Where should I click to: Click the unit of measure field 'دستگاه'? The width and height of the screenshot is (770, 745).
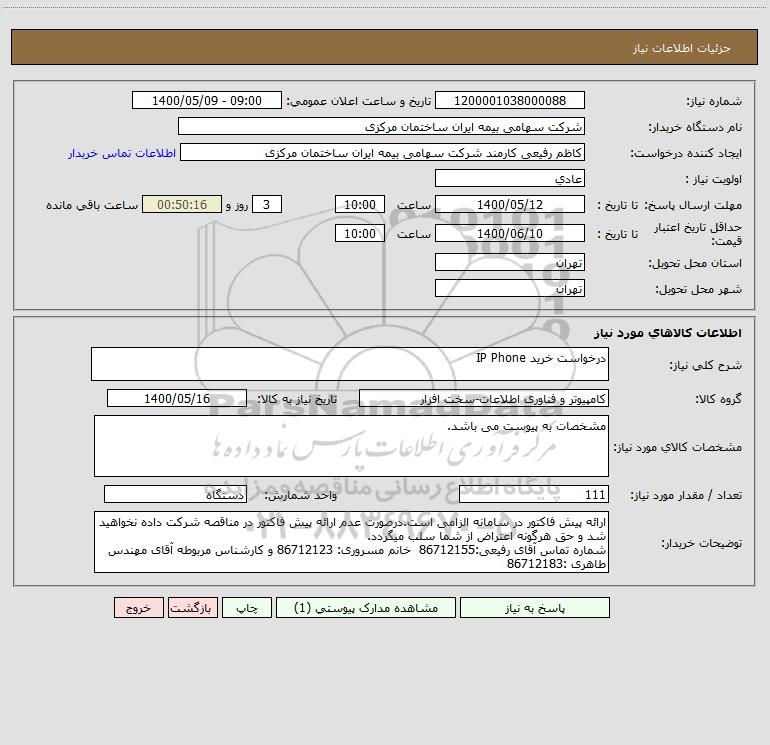tap(175, 495)
